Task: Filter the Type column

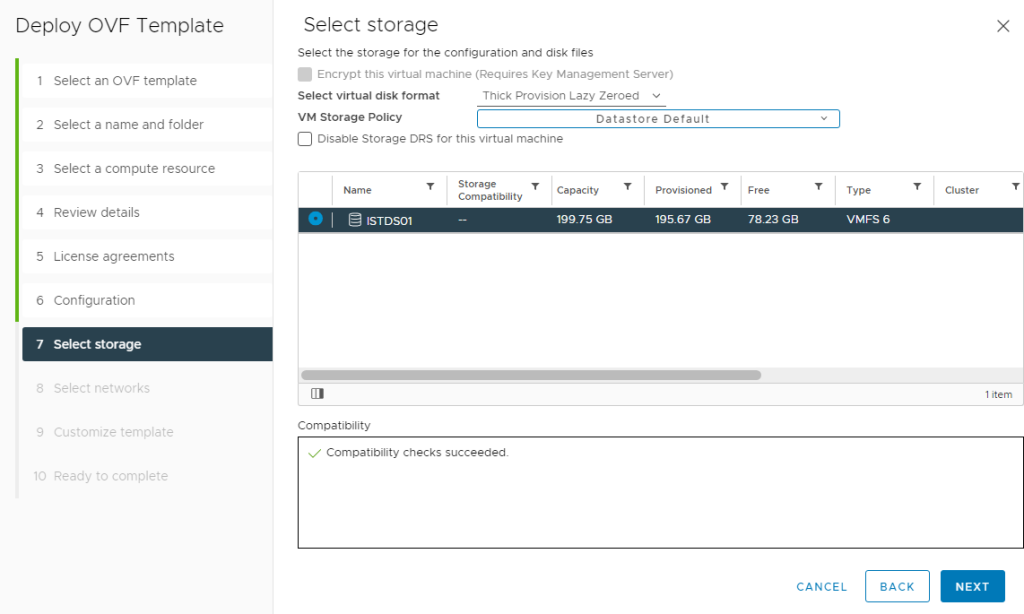Action: (x=917, y=187)
